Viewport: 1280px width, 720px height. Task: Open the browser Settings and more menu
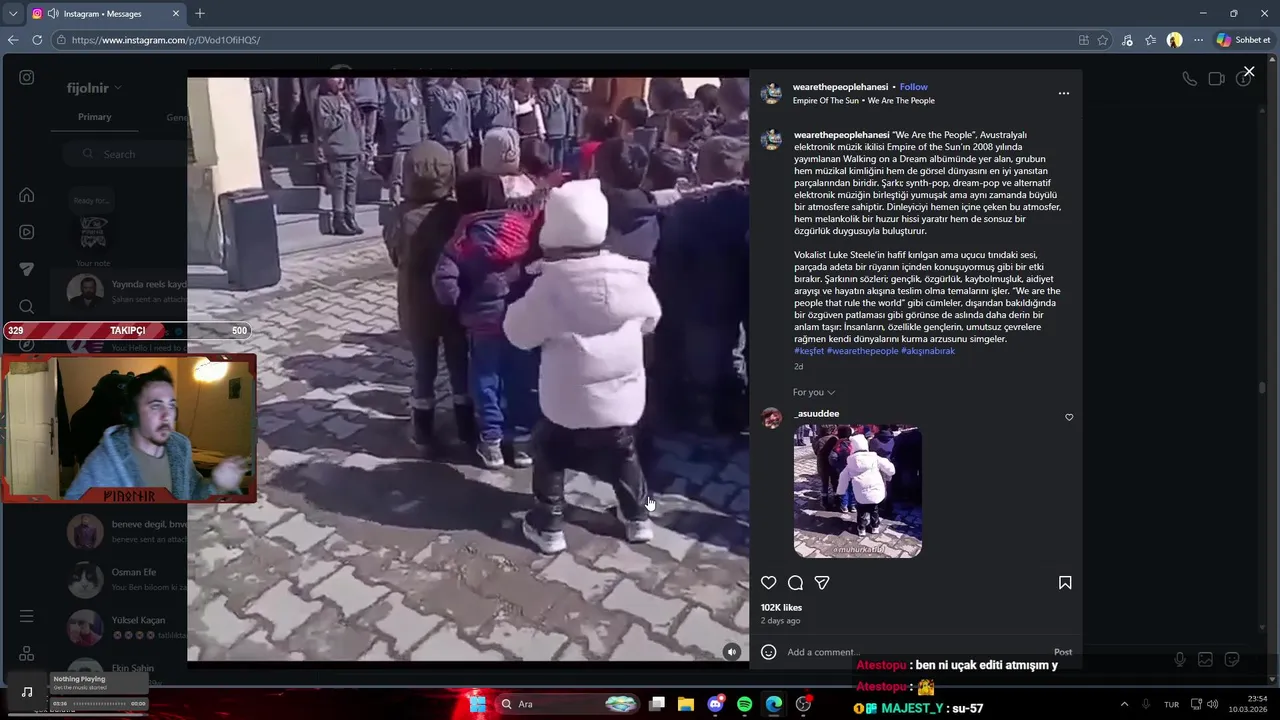coord(1198,40)
